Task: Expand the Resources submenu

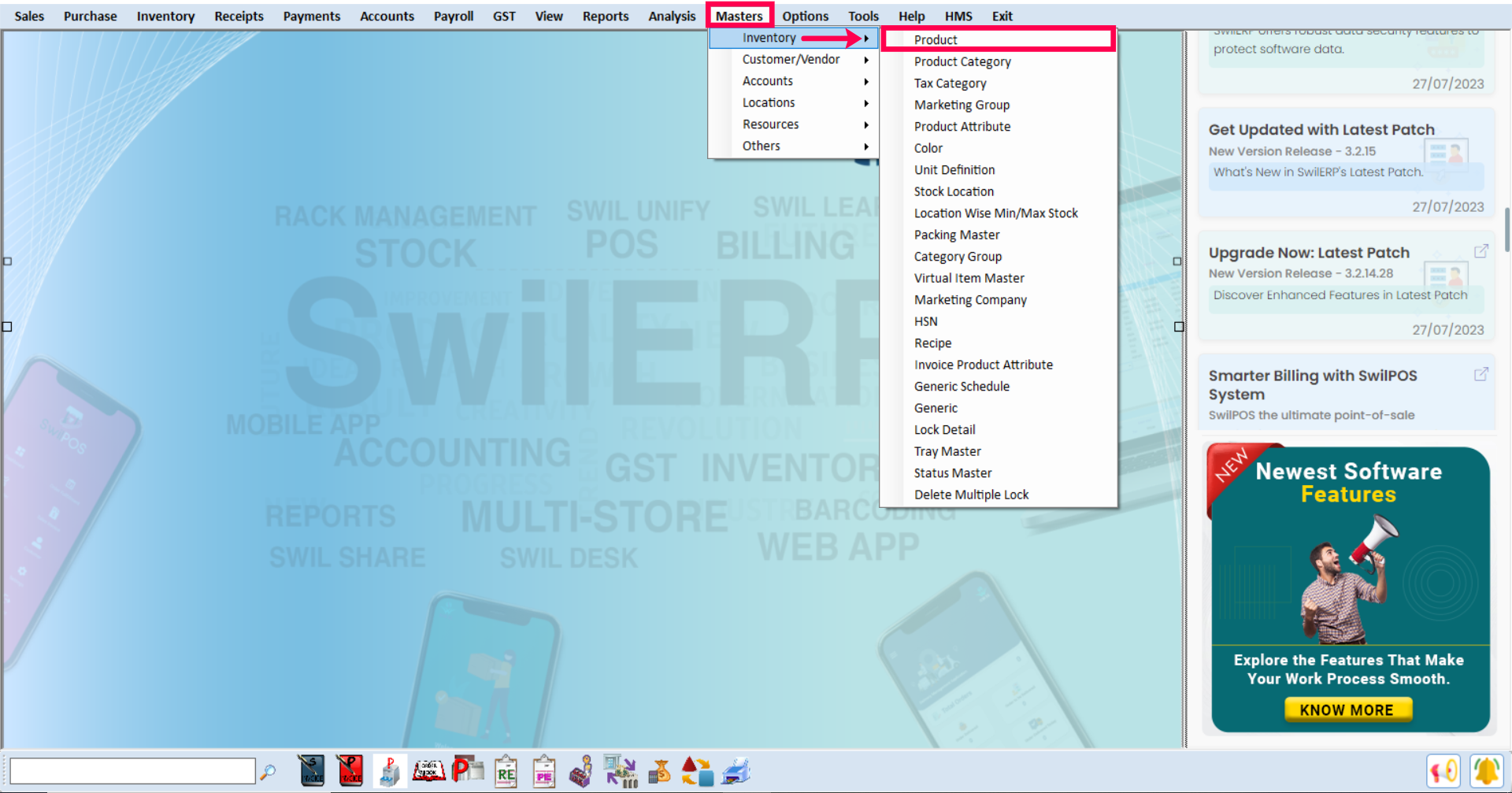Action: [793, 124]
